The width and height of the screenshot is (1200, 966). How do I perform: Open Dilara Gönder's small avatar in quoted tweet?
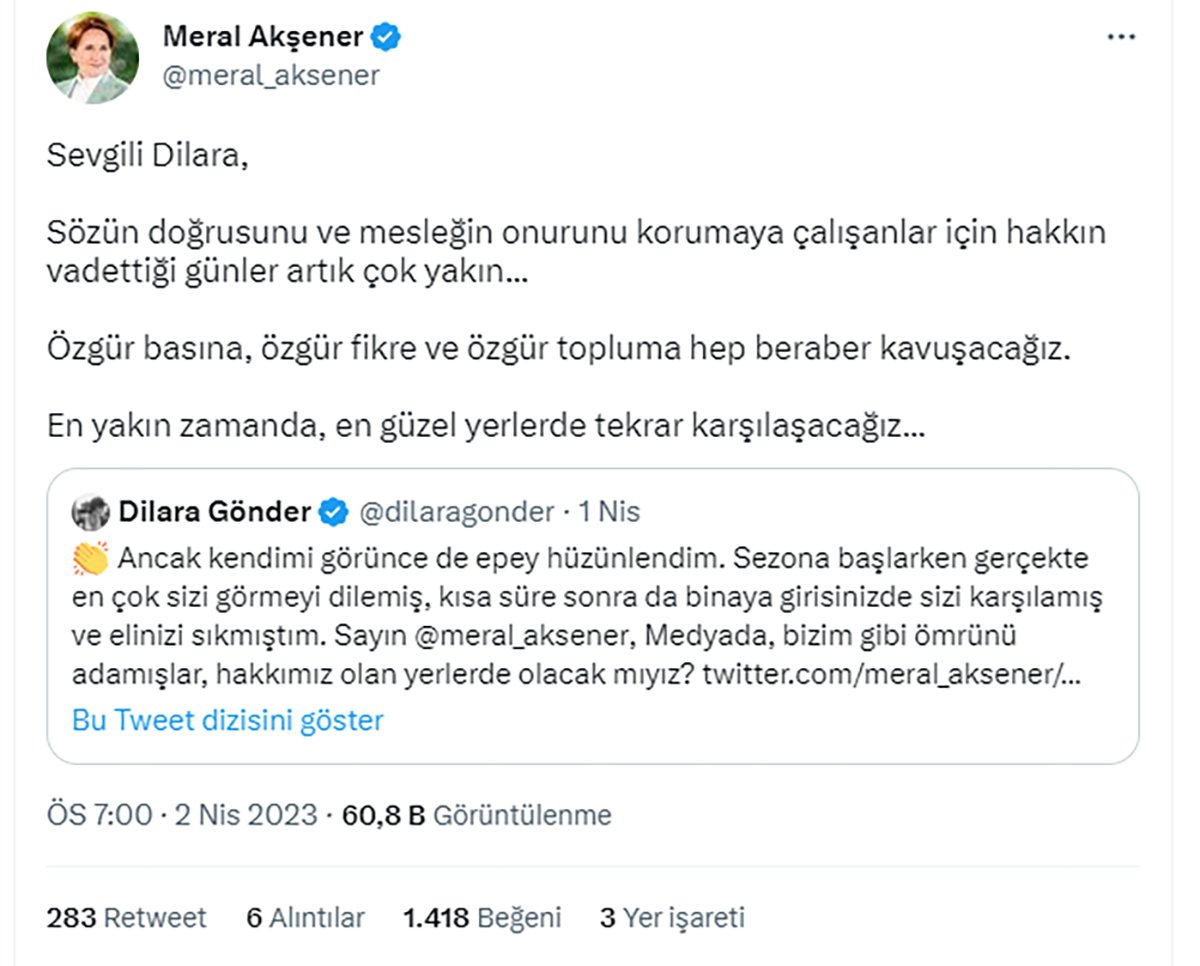click(91, 512)
